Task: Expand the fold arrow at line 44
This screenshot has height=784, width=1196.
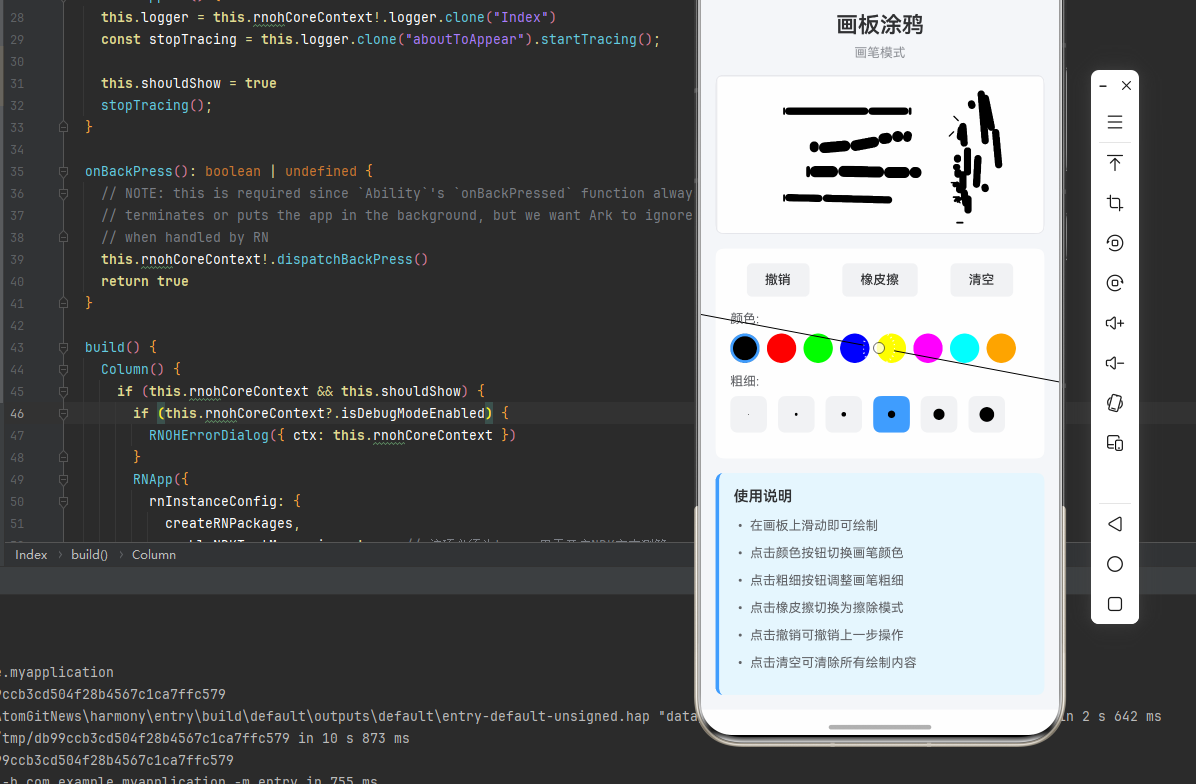Action: [63, 369]
